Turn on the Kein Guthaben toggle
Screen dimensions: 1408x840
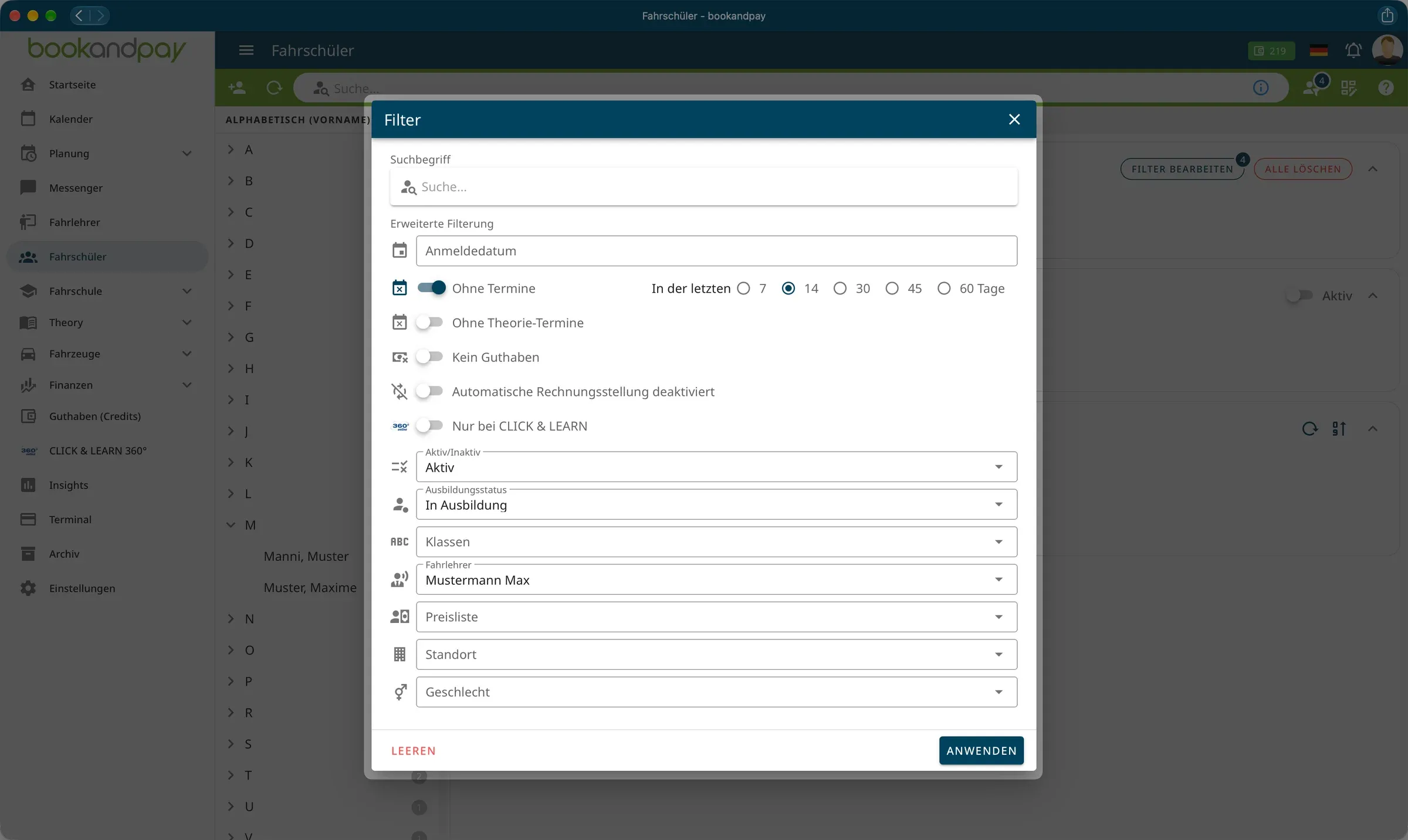429,357
